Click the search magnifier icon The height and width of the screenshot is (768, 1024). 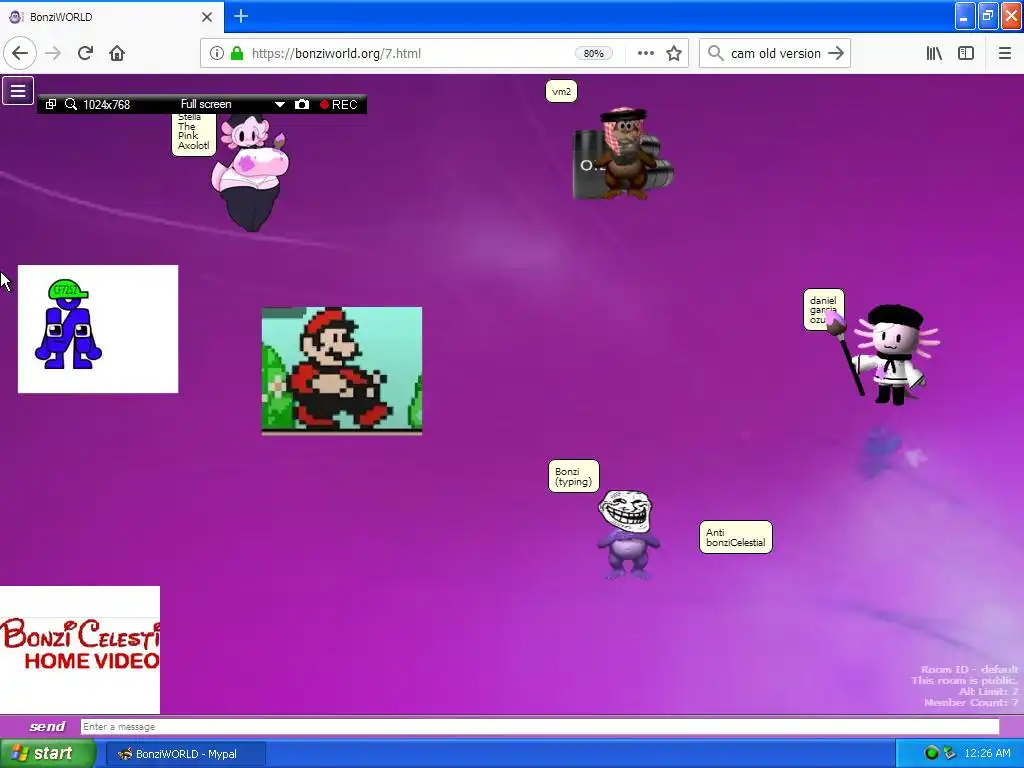pos(716,54)
